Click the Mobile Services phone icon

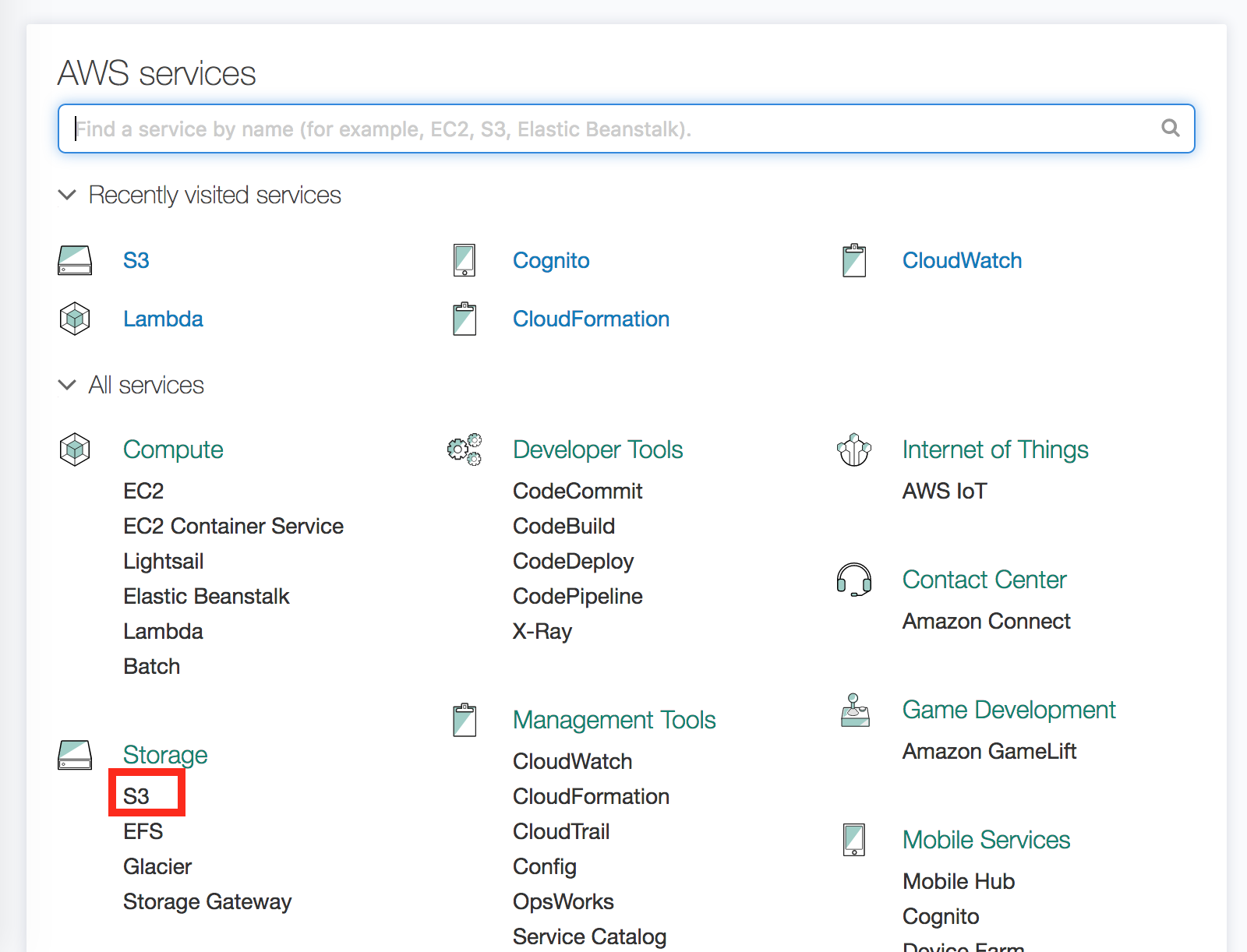point(854,840)
